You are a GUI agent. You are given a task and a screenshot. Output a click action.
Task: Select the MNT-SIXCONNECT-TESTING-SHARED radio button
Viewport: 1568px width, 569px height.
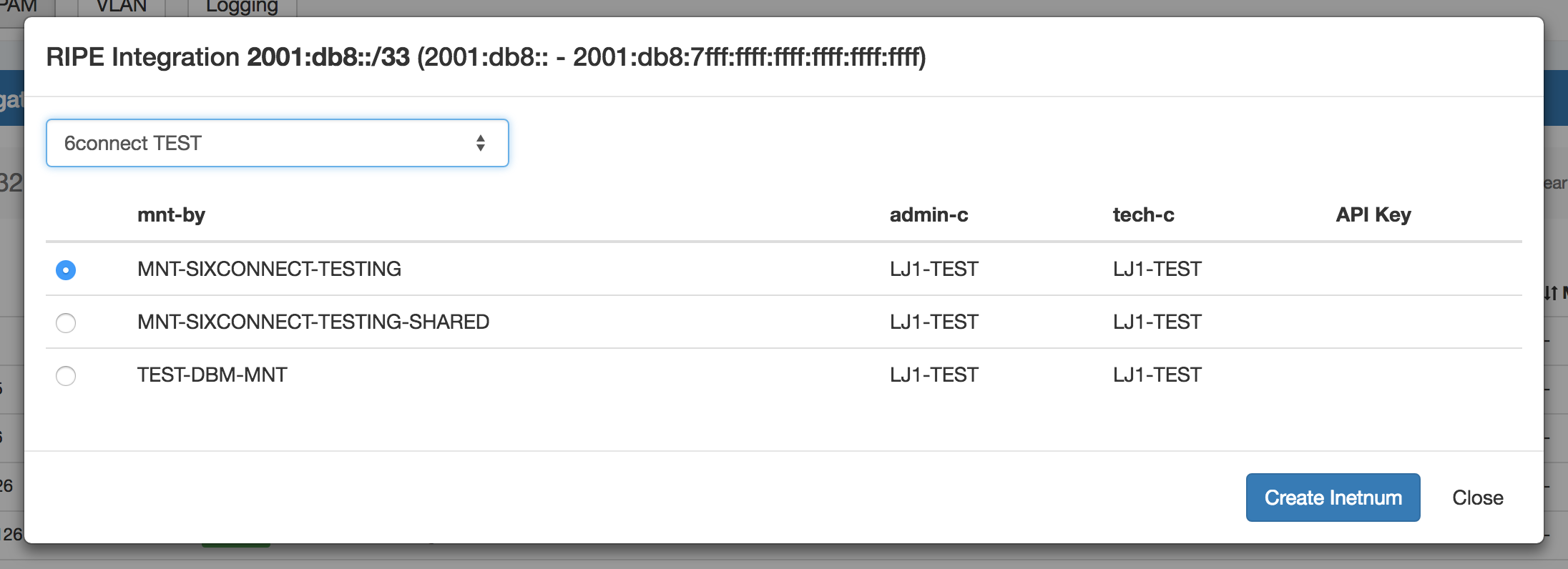[x=66, y=322]
